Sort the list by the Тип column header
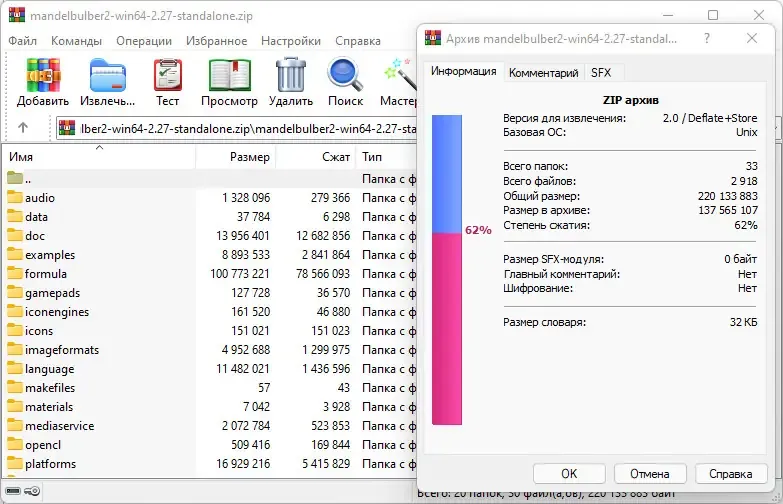This screenshot has height=504, width=783. tap(386, 157)
